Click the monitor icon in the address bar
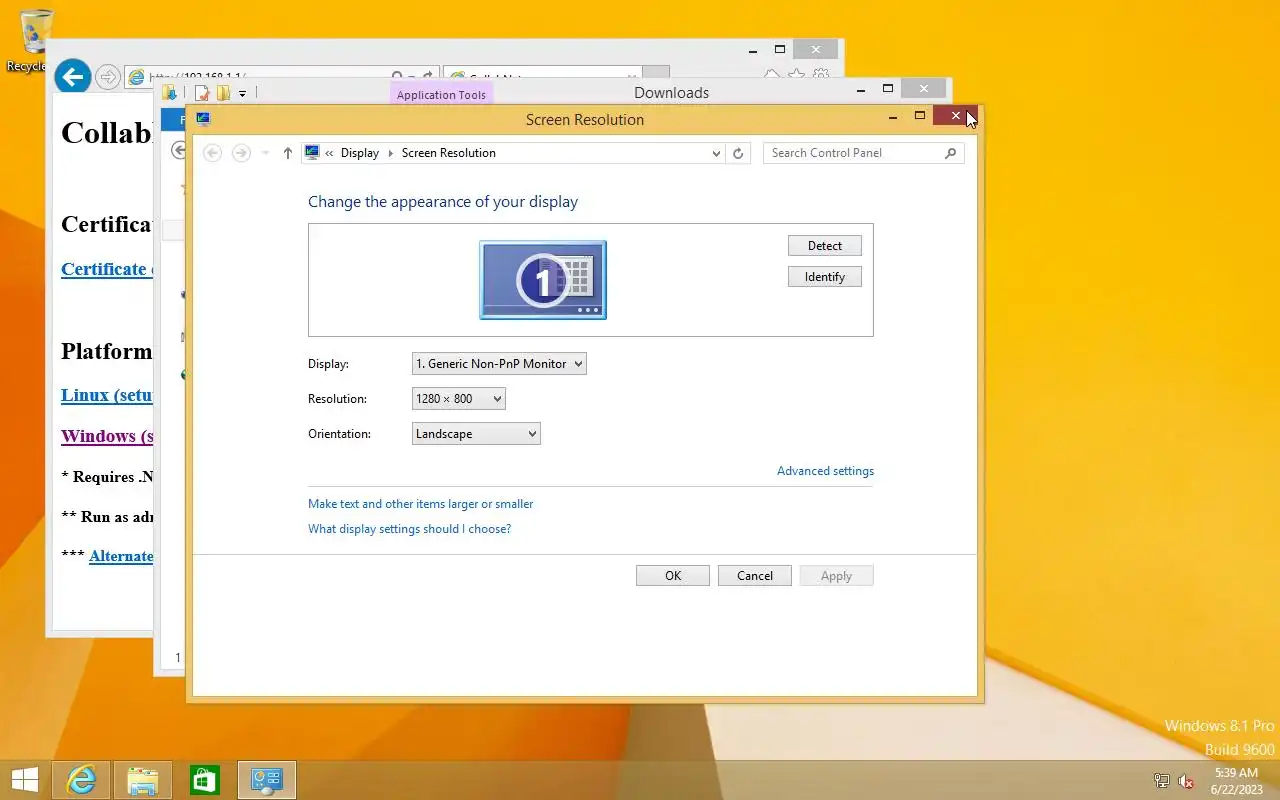Screen dimensions: 1280x800 click(x=312, y=153)
